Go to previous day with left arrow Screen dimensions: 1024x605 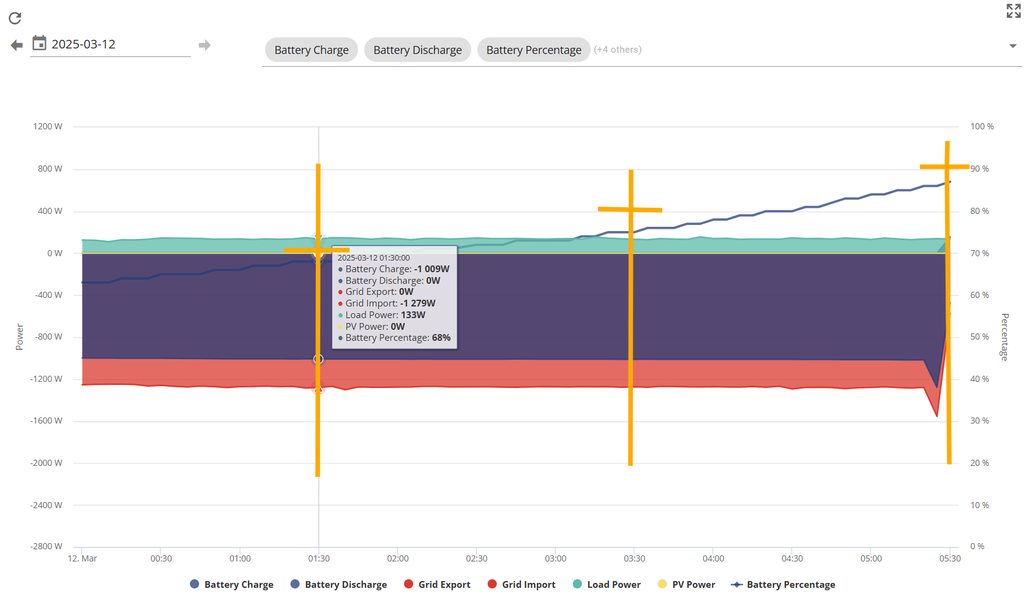pyautogui.click(x=16, y=45)
